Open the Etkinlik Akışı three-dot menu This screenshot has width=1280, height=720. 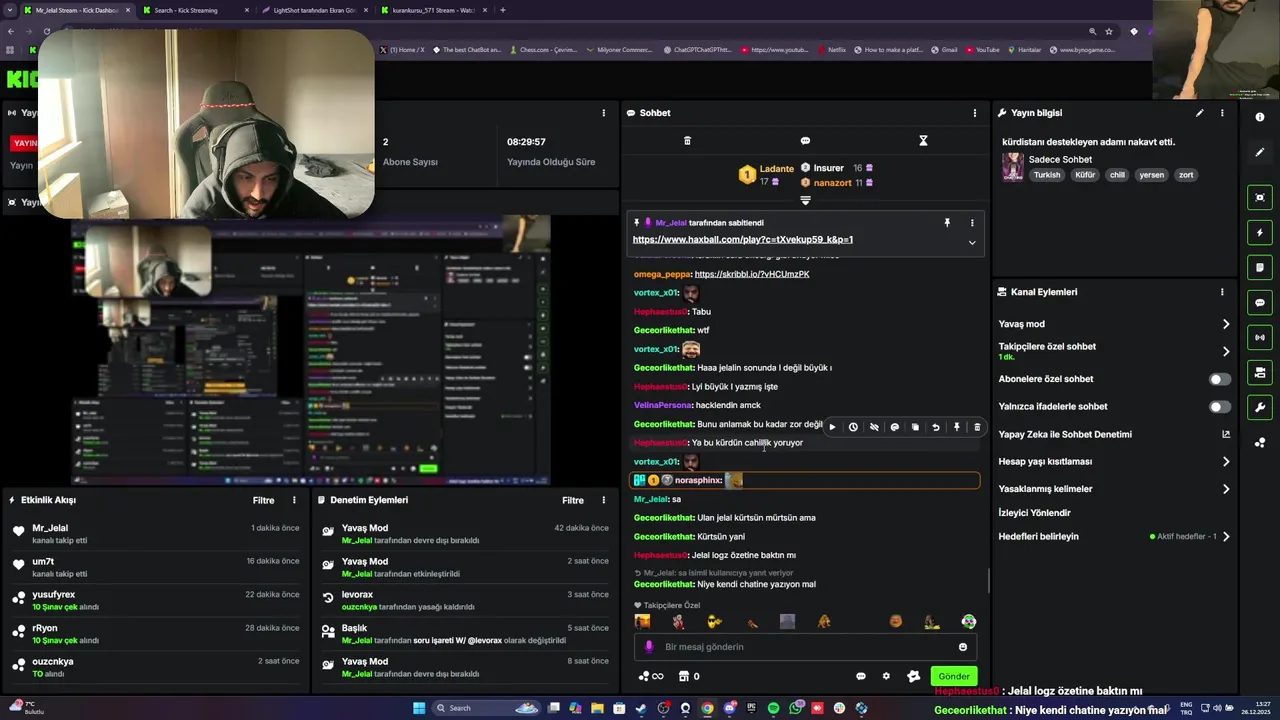click(x=294, y=500)
